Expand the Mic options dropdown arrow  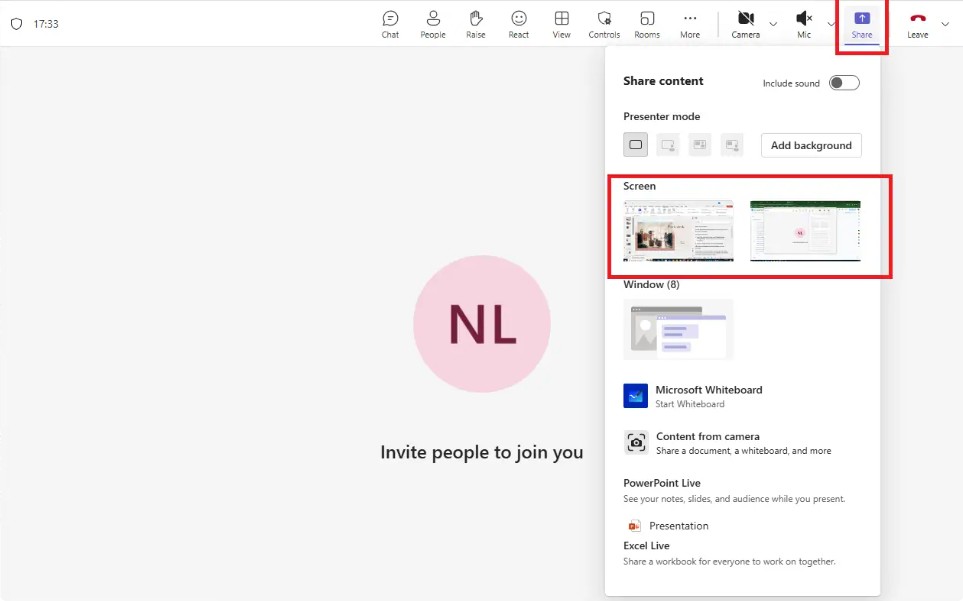click(x=831, y=24)
